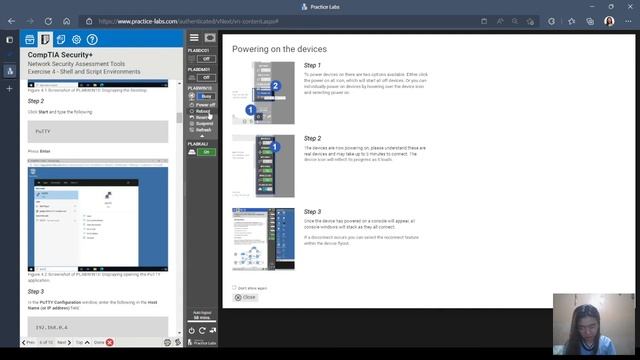Open the Step 1 thumbnail image
This screenshot has width=640, height=360.
(264, 93)
